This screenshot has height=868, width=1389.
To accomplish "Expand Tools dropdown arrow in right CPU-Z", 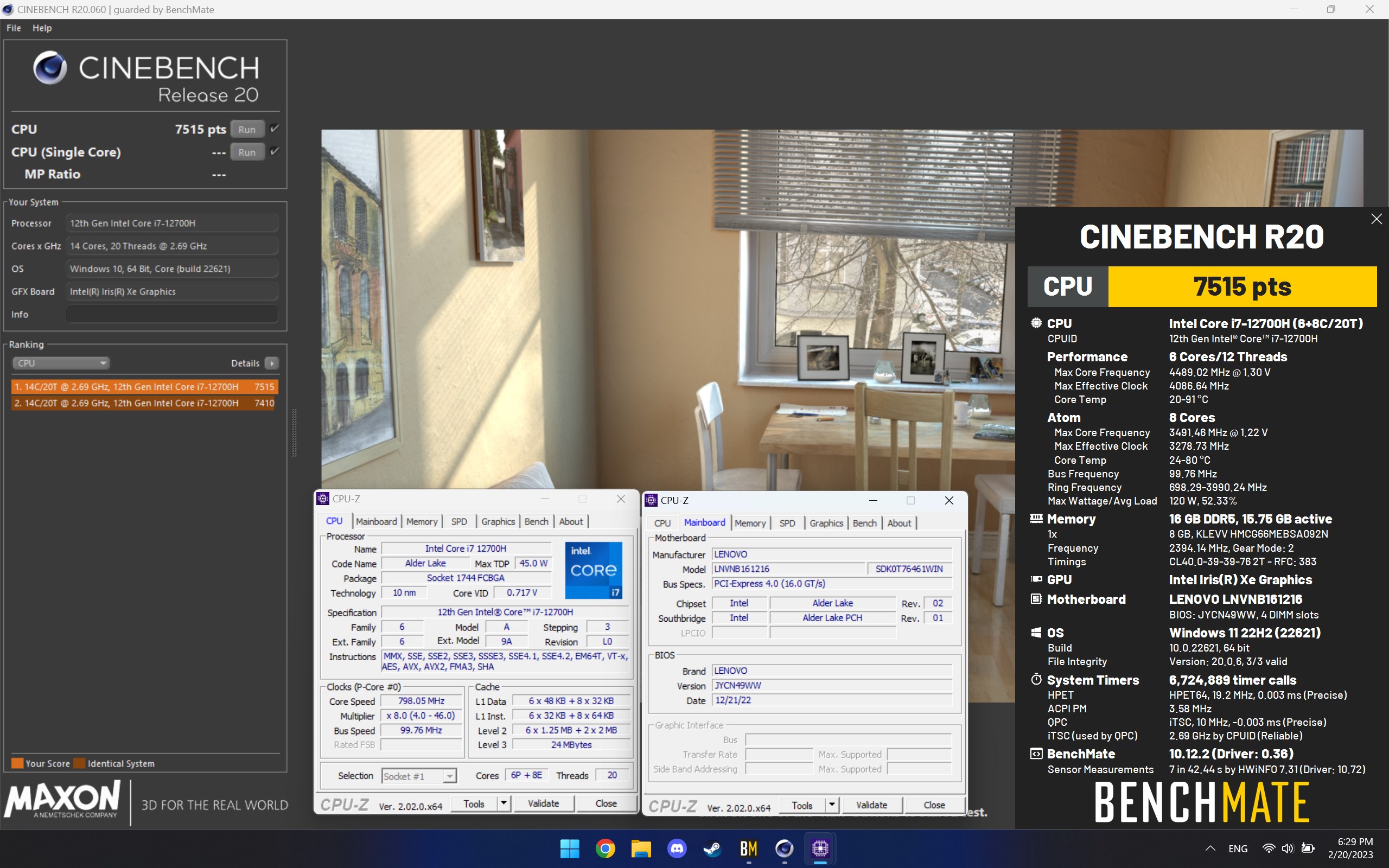I will tap(832, 806).
